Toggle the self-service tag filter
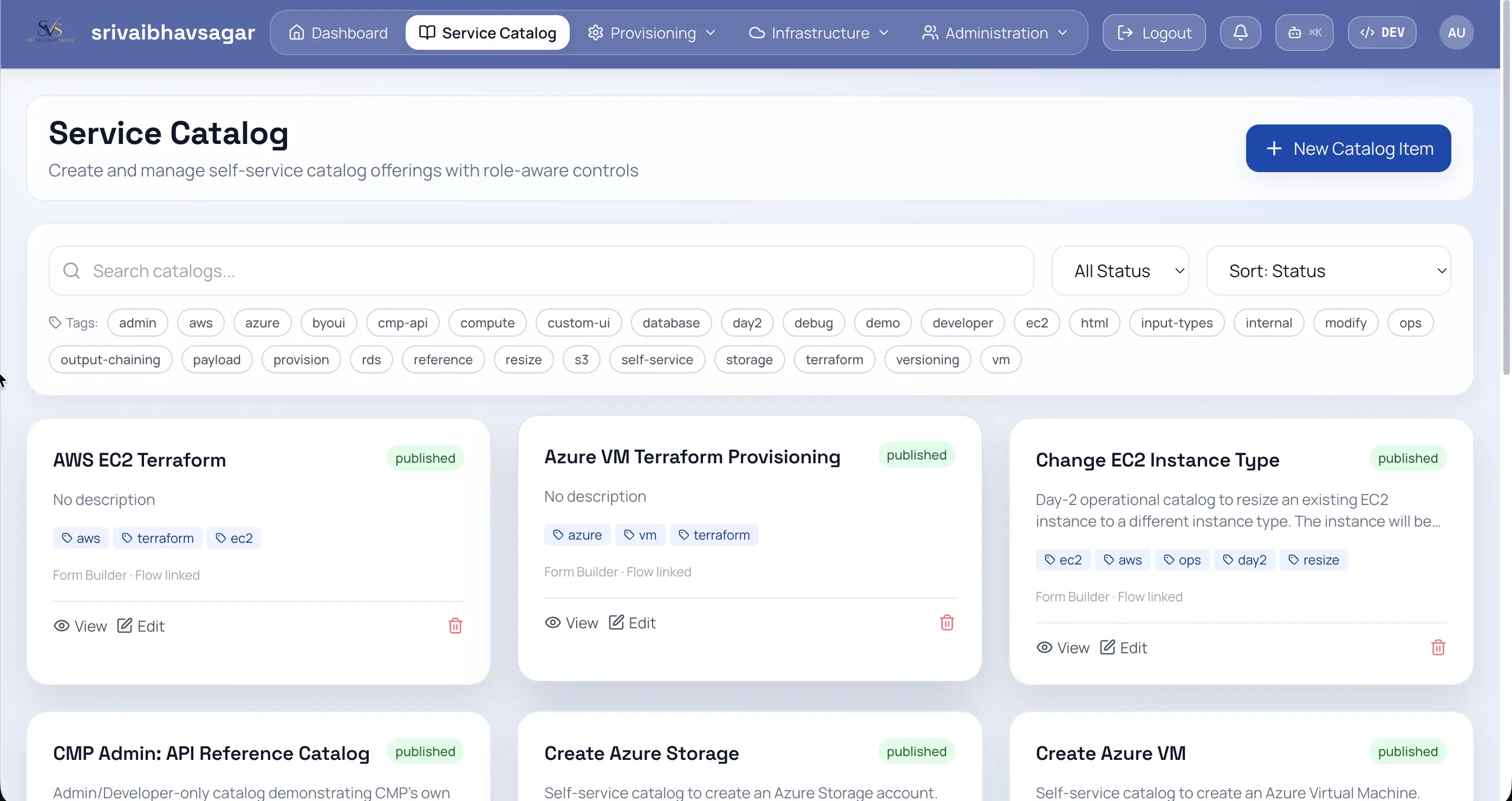Image resolution: width=1512 pixels, height=801 pixels. click(x=657, y=359)
